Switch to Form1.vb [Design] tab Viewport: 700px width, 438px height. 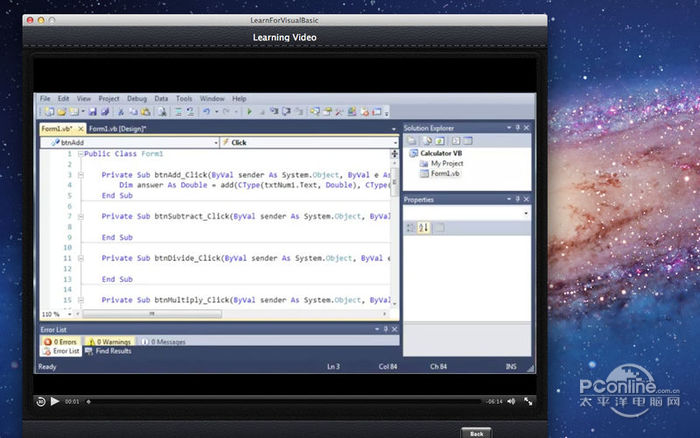click(118, 129)
